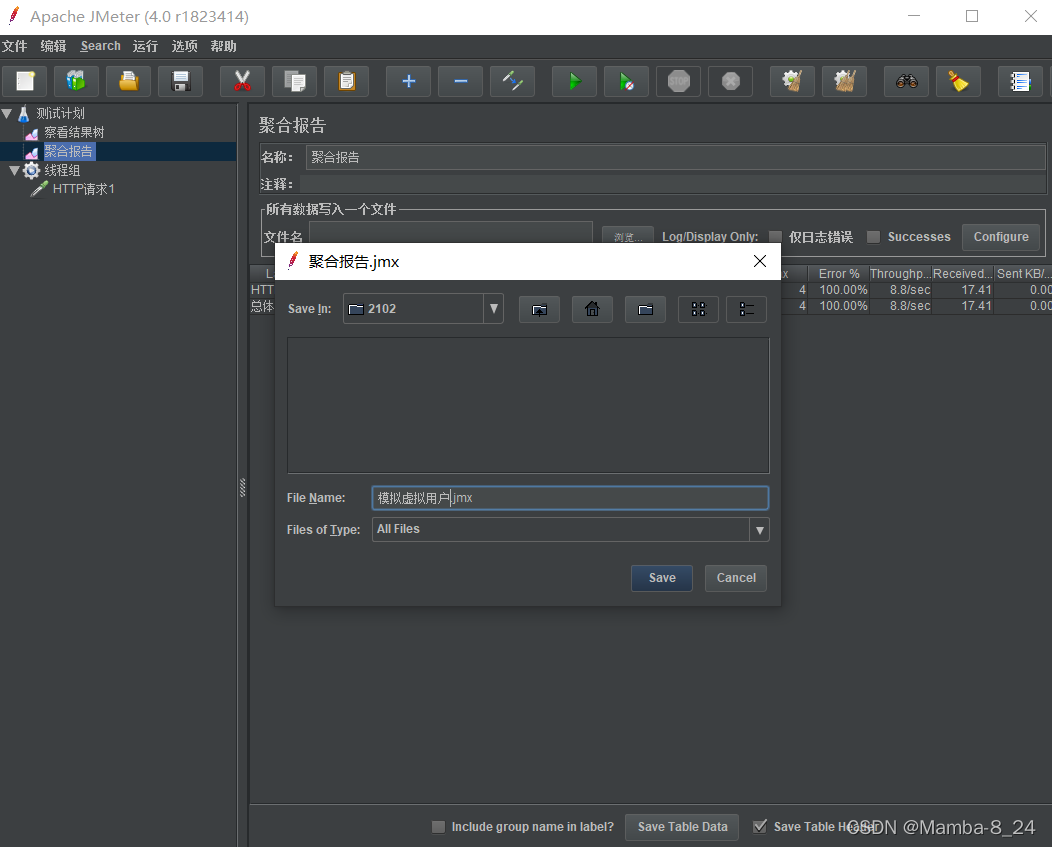Click the Save Table Data button
Screen dimensions: 1052x847
[682, 827]
